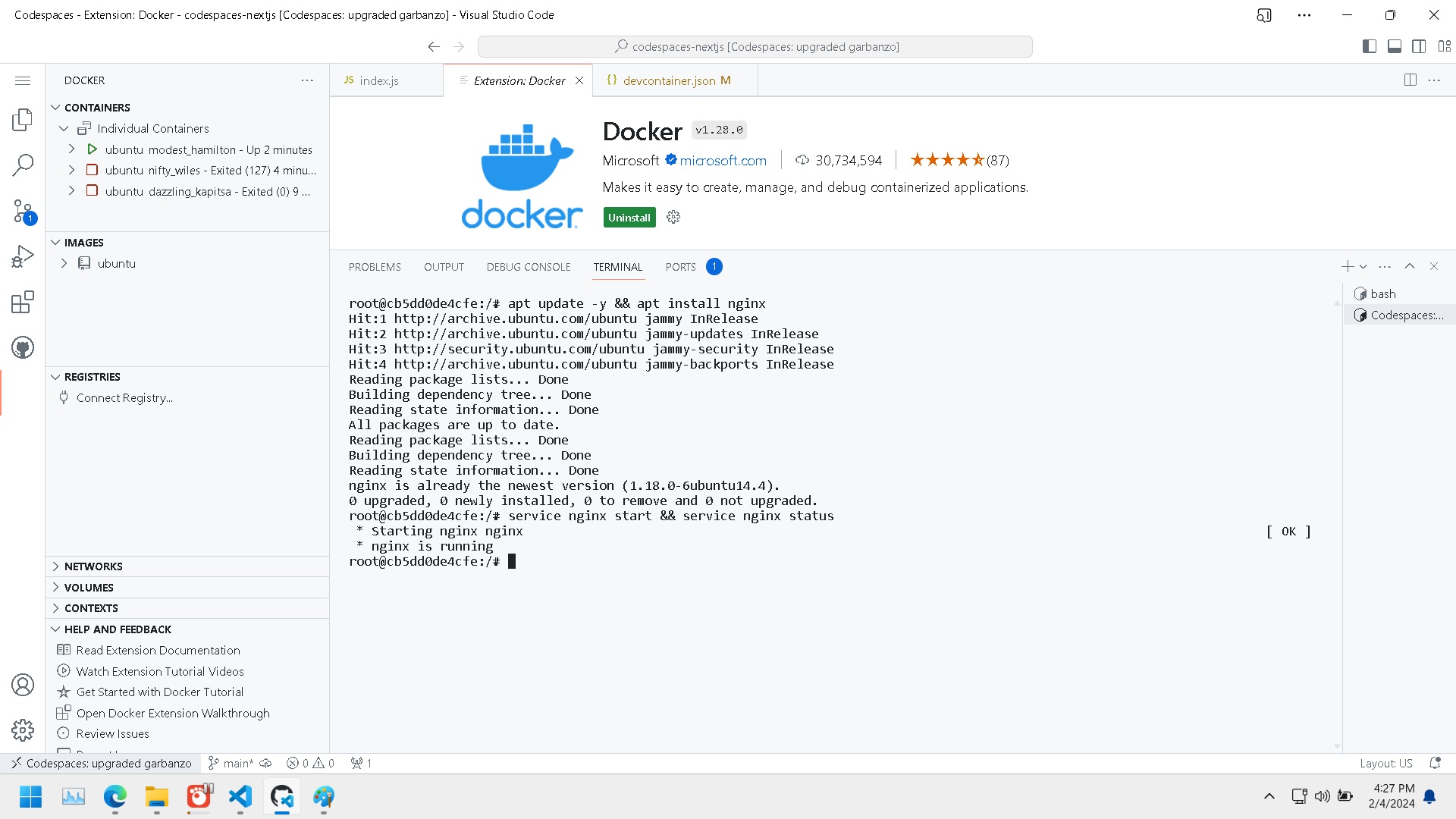The image size is (1456, 819).
Task: Toggle secondary side bar visibility
Action: coord(1419,47)
